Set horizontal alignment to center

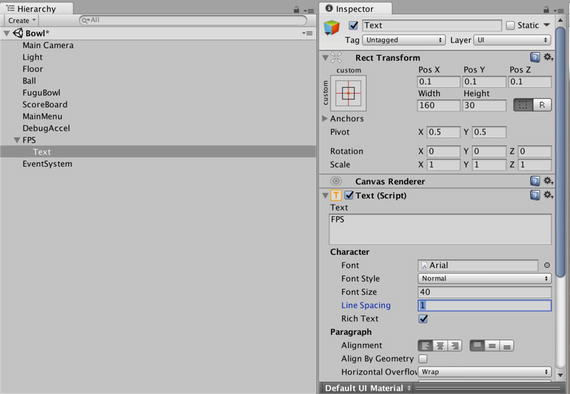(x=440, y=345)
